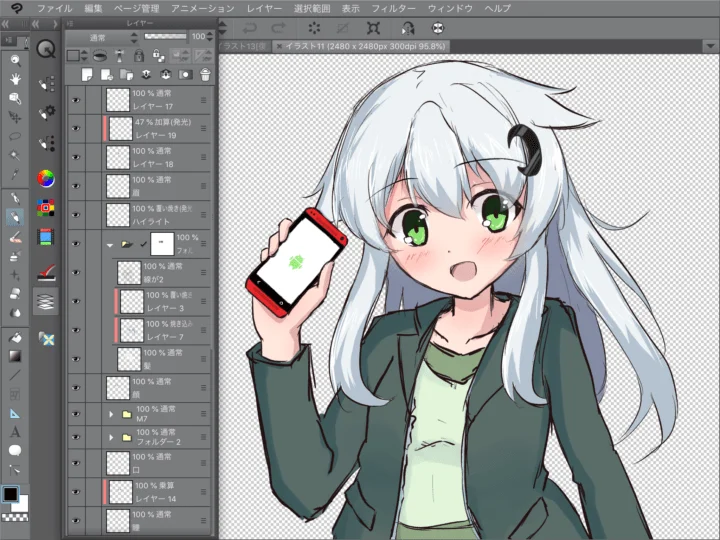720x540 pixels.
Task: Pick the Hand move tool
Action: 16,78
